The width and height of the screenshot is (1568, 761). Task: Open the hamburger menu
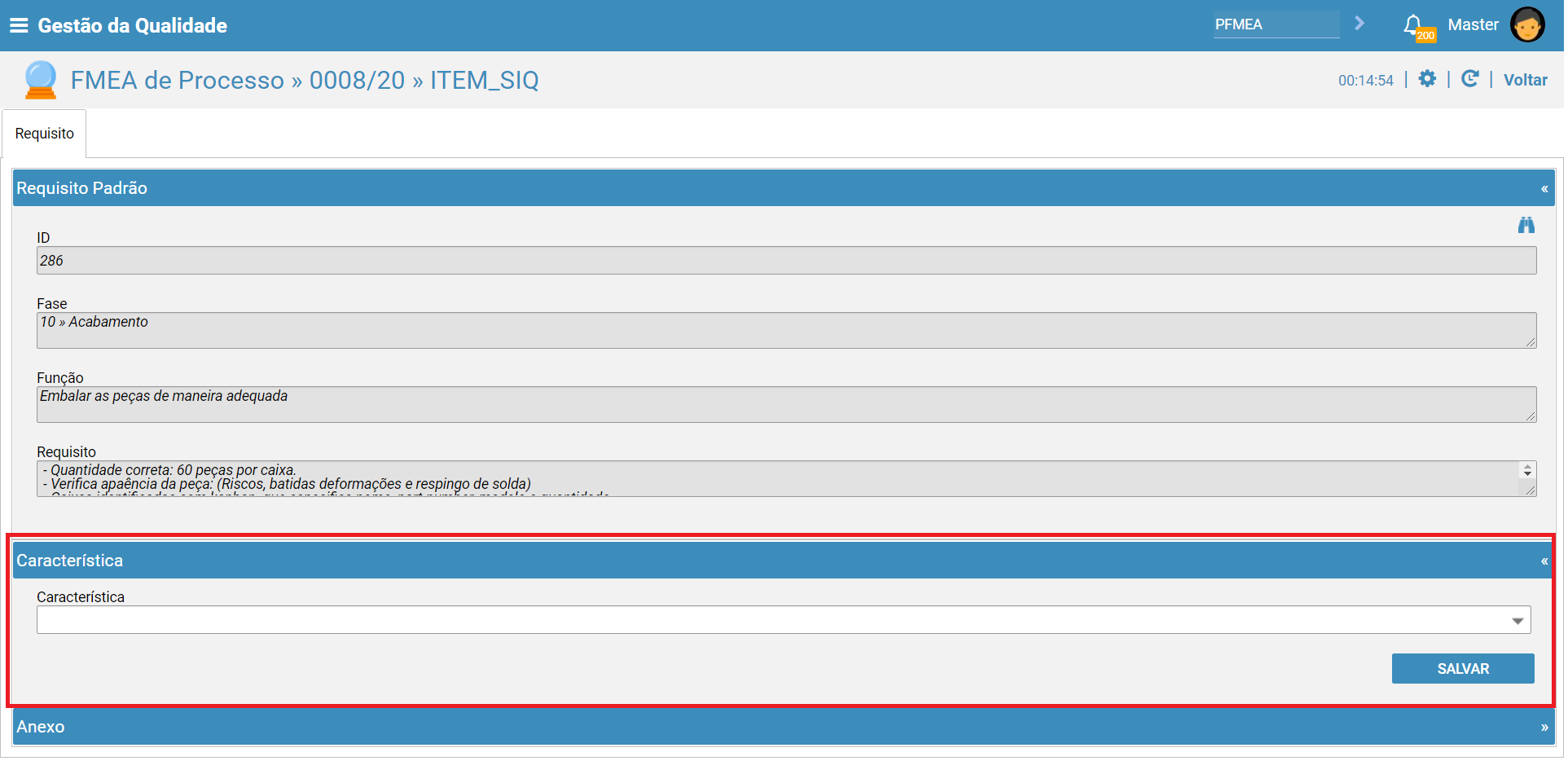pyautogui.click(x=19, y=25)
